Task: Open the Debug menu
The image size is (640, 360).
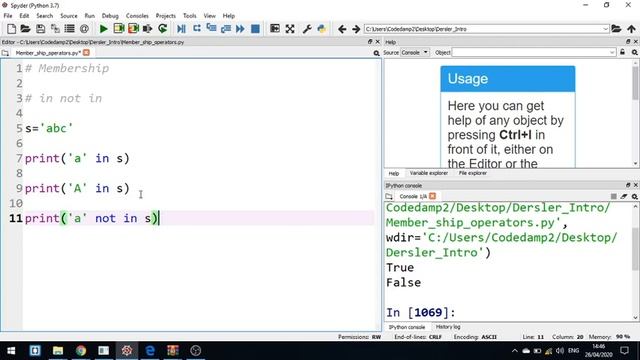Action: tap(110, 16)
